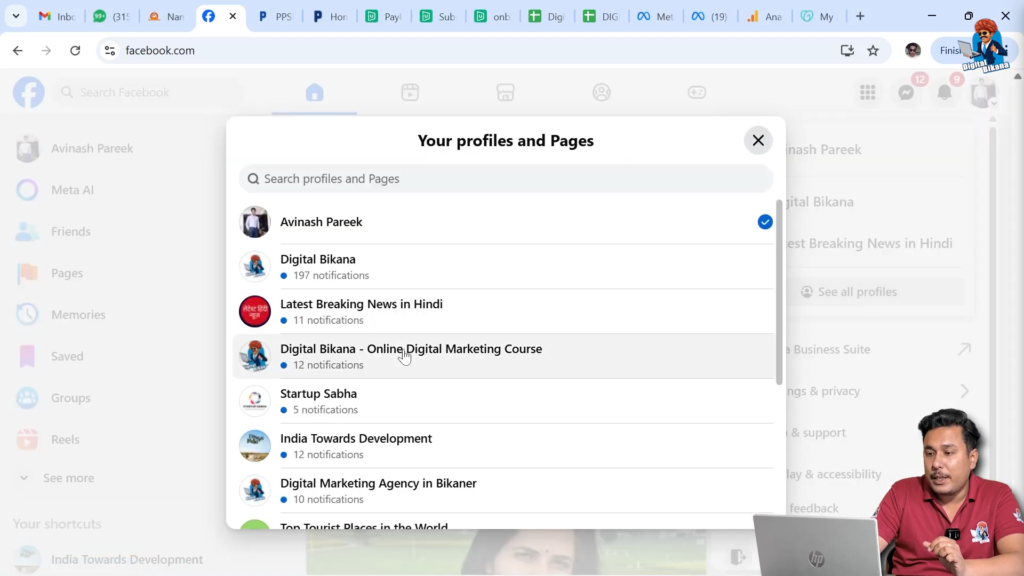The width and height of the screenshot is (1024, 576).
Task: Close the Your profiles and Pages dialog
Action: (758, 140)
